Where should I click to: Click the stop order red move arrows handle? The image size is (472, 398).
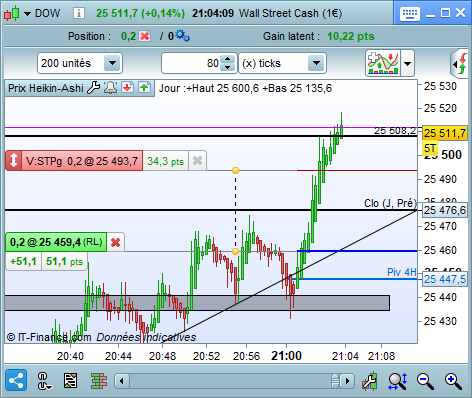pos(13,161)
